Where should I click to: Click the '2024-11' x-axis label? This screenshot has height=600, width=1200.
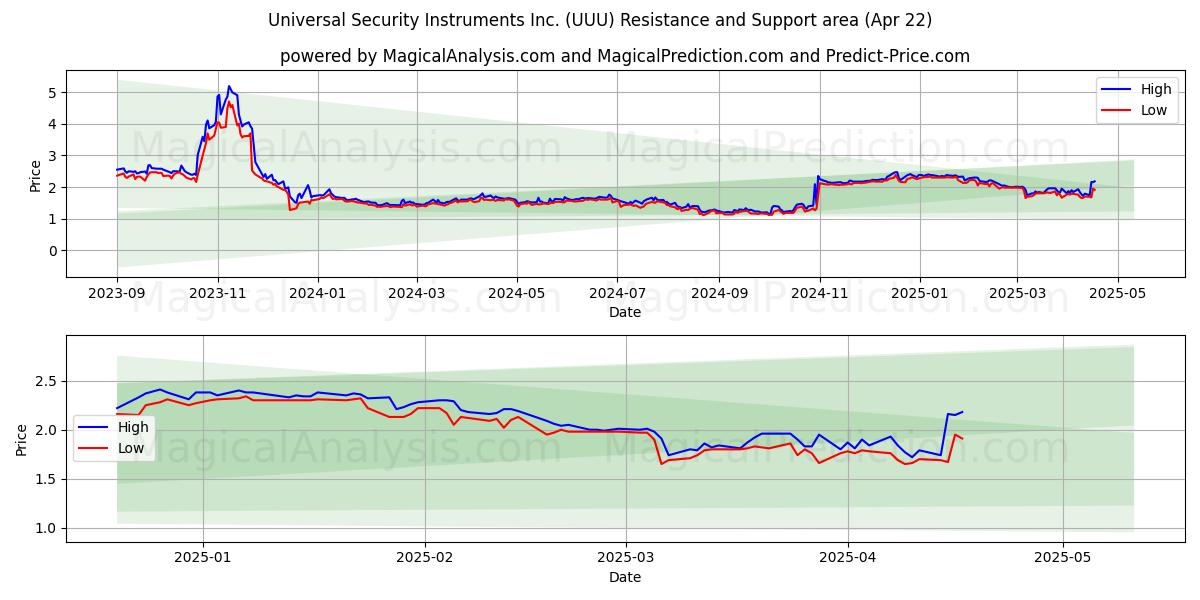click(x=819, y=294)
